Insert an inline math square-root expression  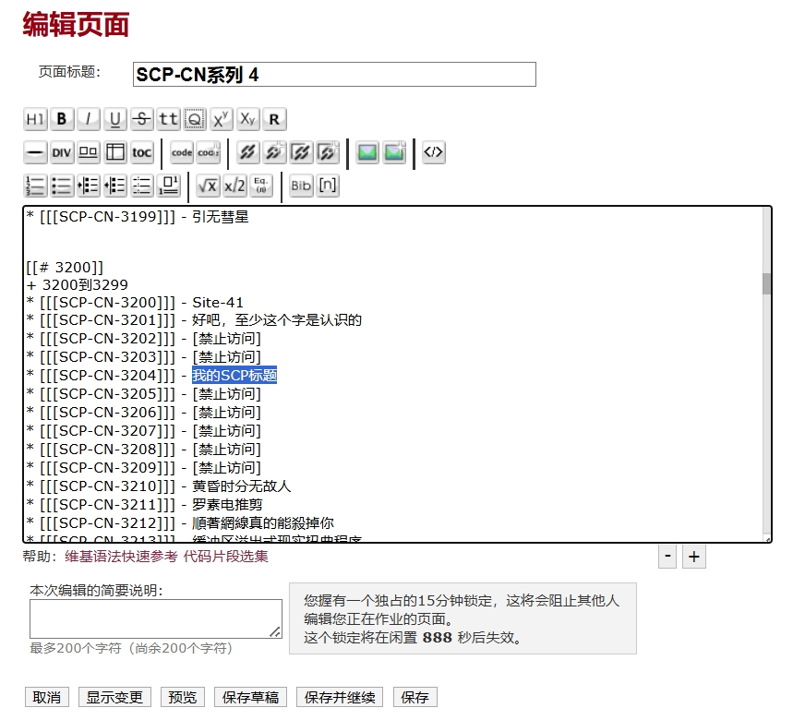208,186
